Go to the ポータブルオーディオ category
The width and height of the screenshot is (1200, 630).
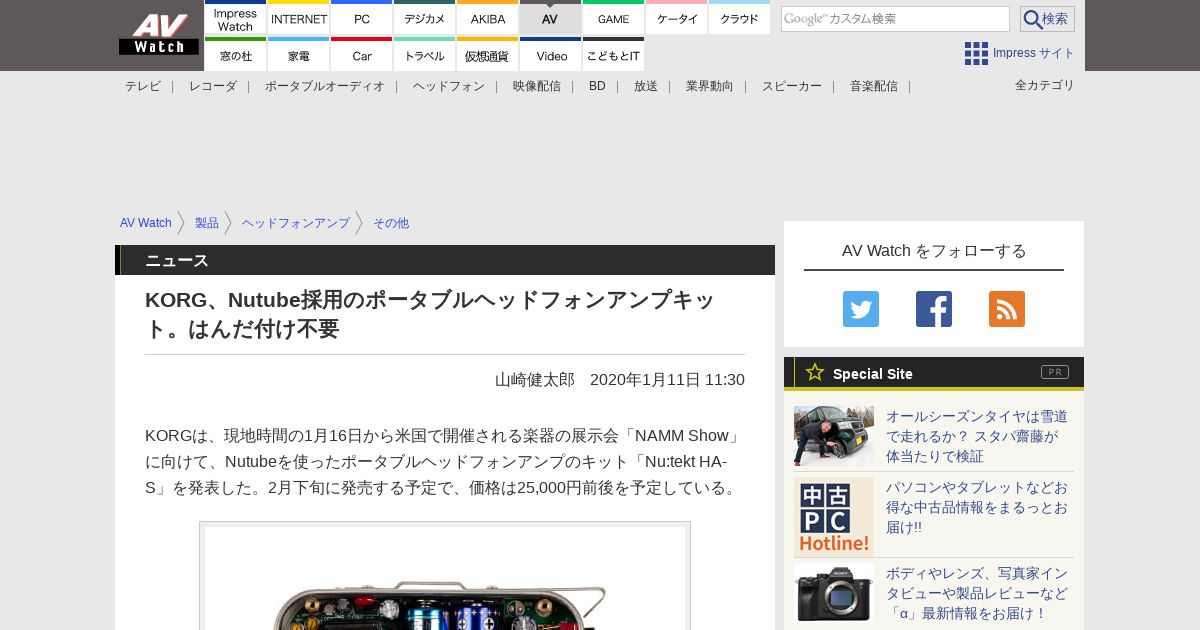[325, 86]
